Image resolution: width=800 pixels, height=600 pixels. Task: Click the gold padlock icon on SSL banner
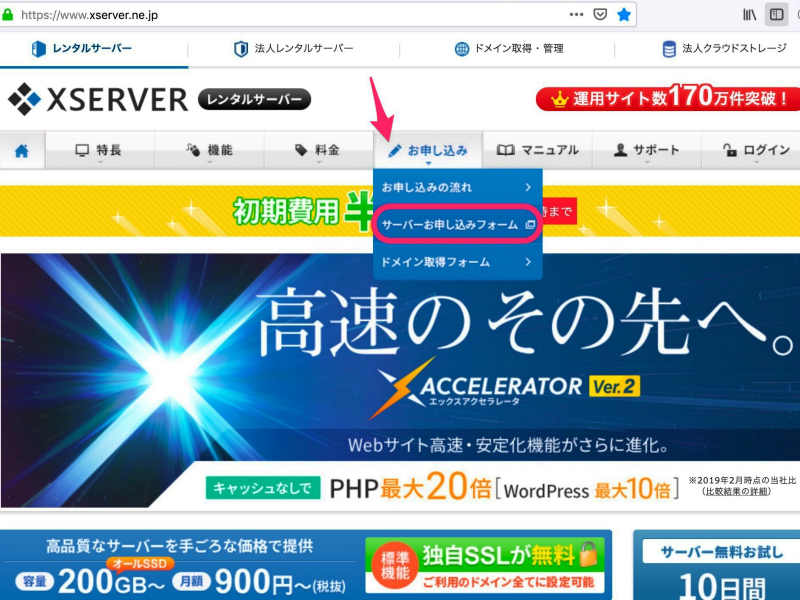[x=587, y=554]
